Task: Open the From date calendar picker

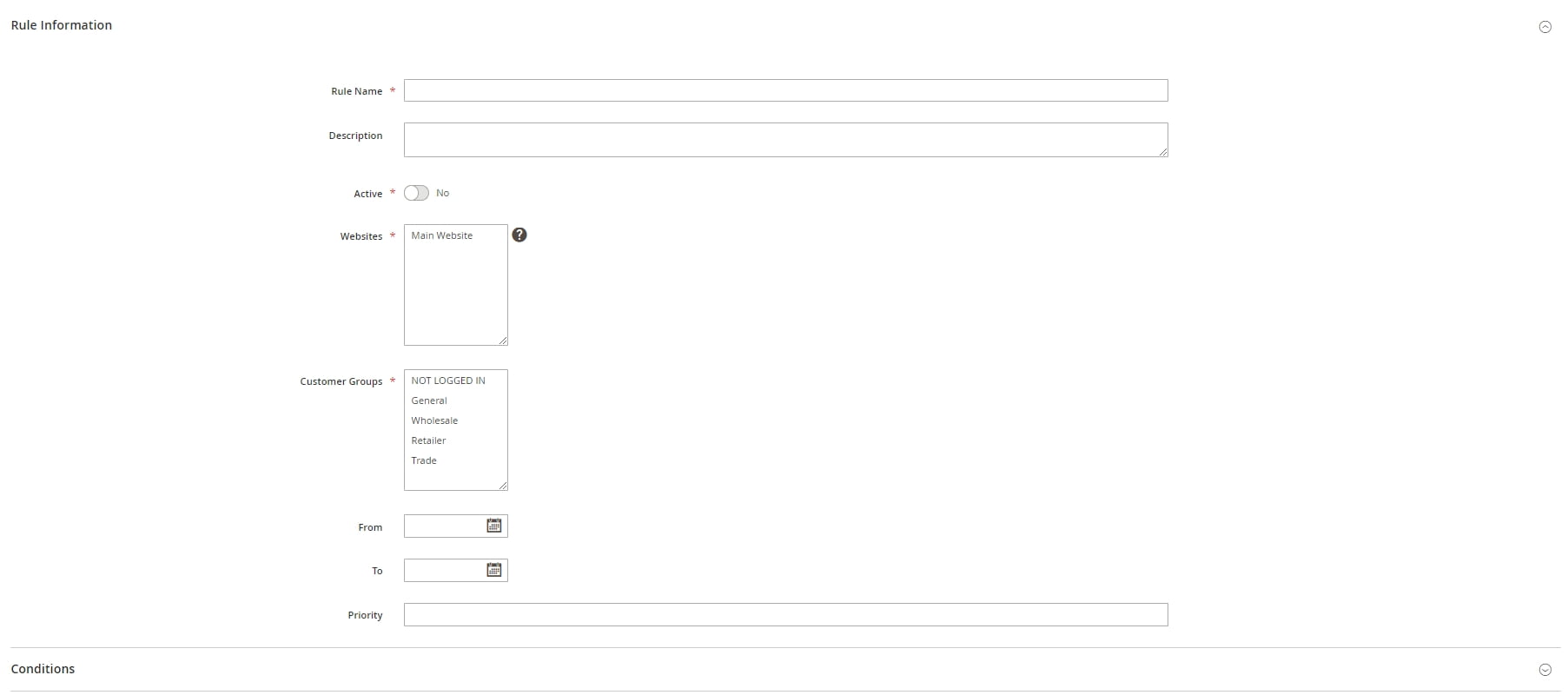Action: 493,526
